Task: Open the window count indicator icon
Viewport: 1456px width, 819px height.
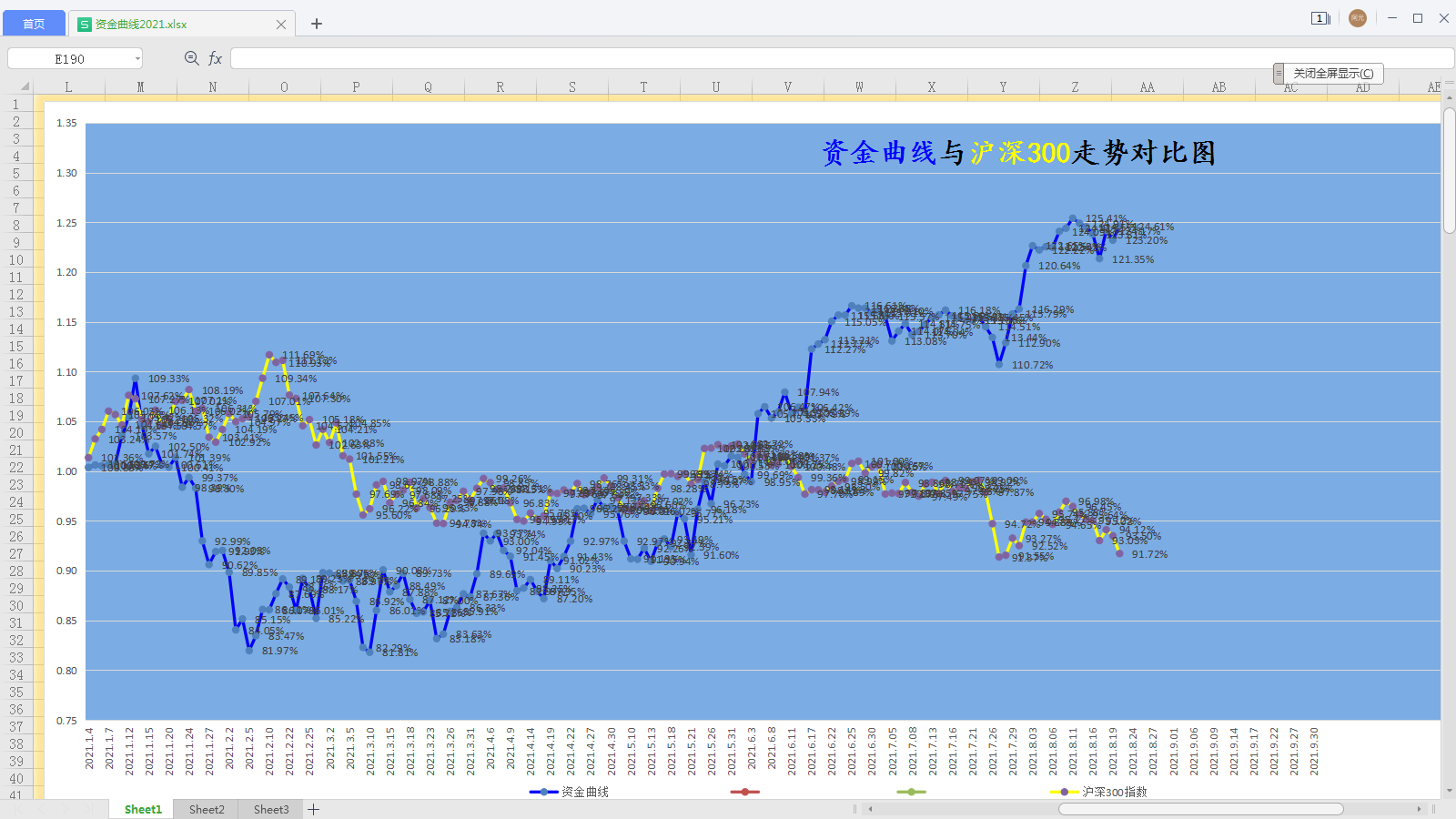Action: tap(1320, 18)
